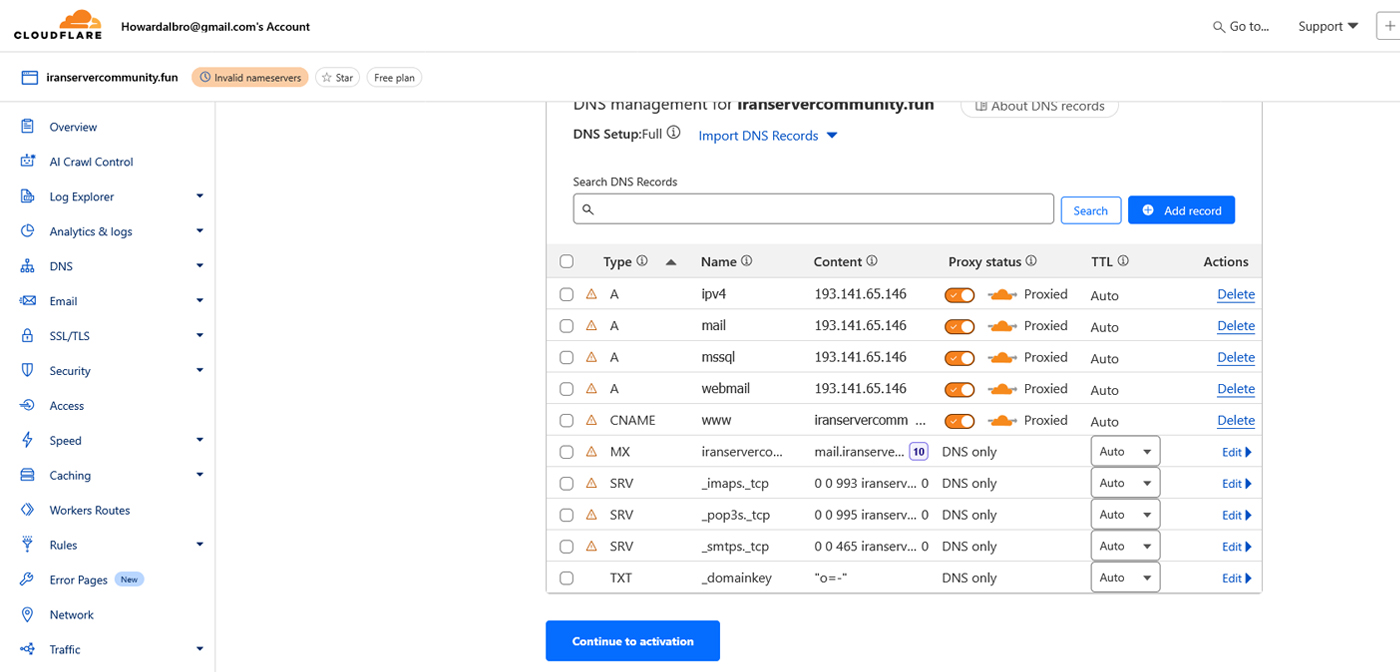Click the Speed lightning bolt icon
This screenshot has height=672, width=1400.
point(28,440)
